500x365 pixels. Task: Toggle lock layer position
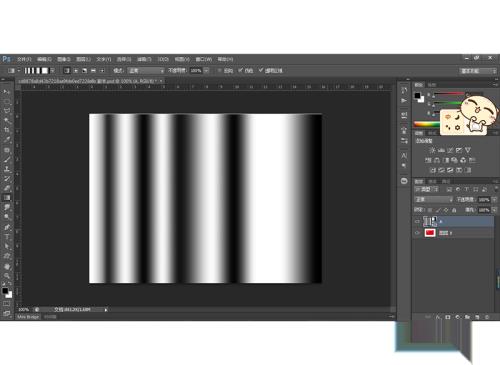click(x=446, y=210)
